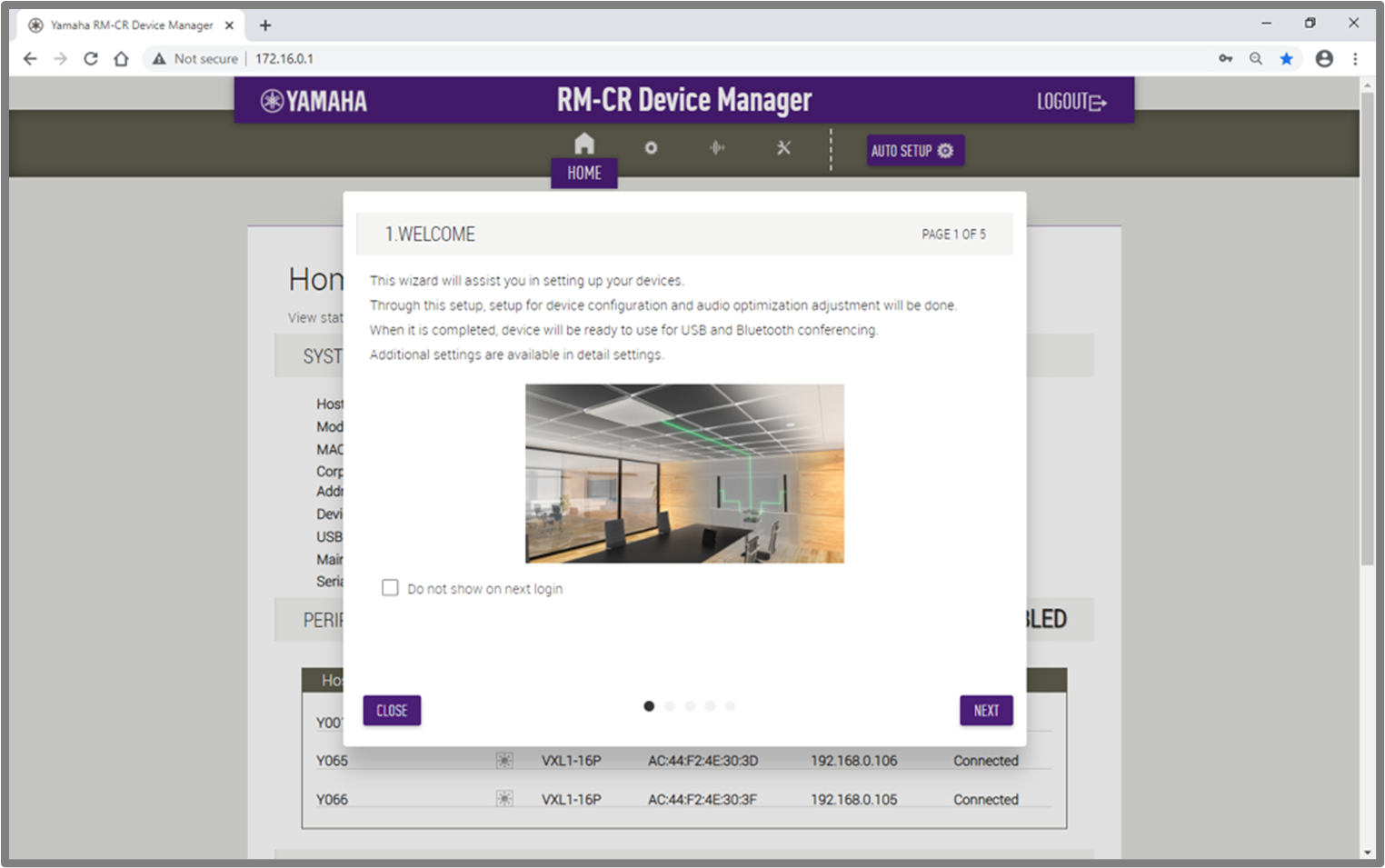The width and height of the screenshot is (1385, 868).
Task: Click the browser zoom magnifier icon
Action: pyautogui.click(x=1256, y=59)
